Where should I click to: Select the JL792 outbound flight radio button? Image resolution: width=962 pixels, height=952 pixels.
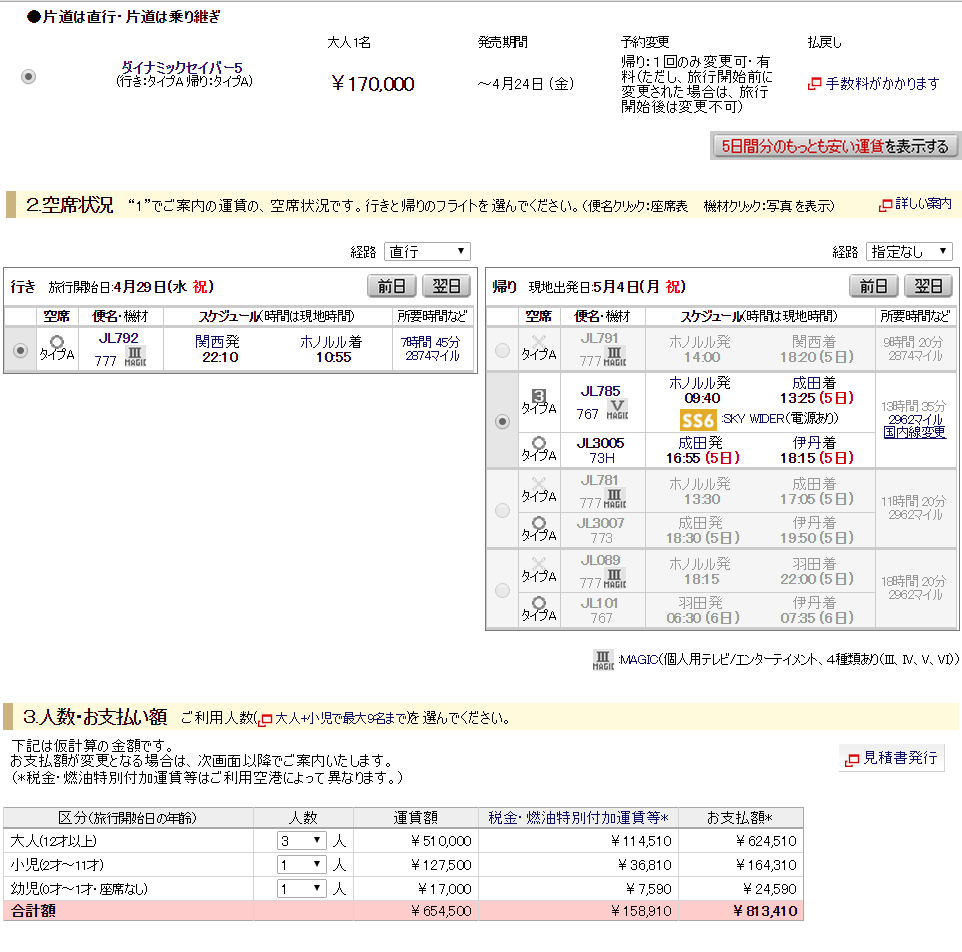[20, 350]
